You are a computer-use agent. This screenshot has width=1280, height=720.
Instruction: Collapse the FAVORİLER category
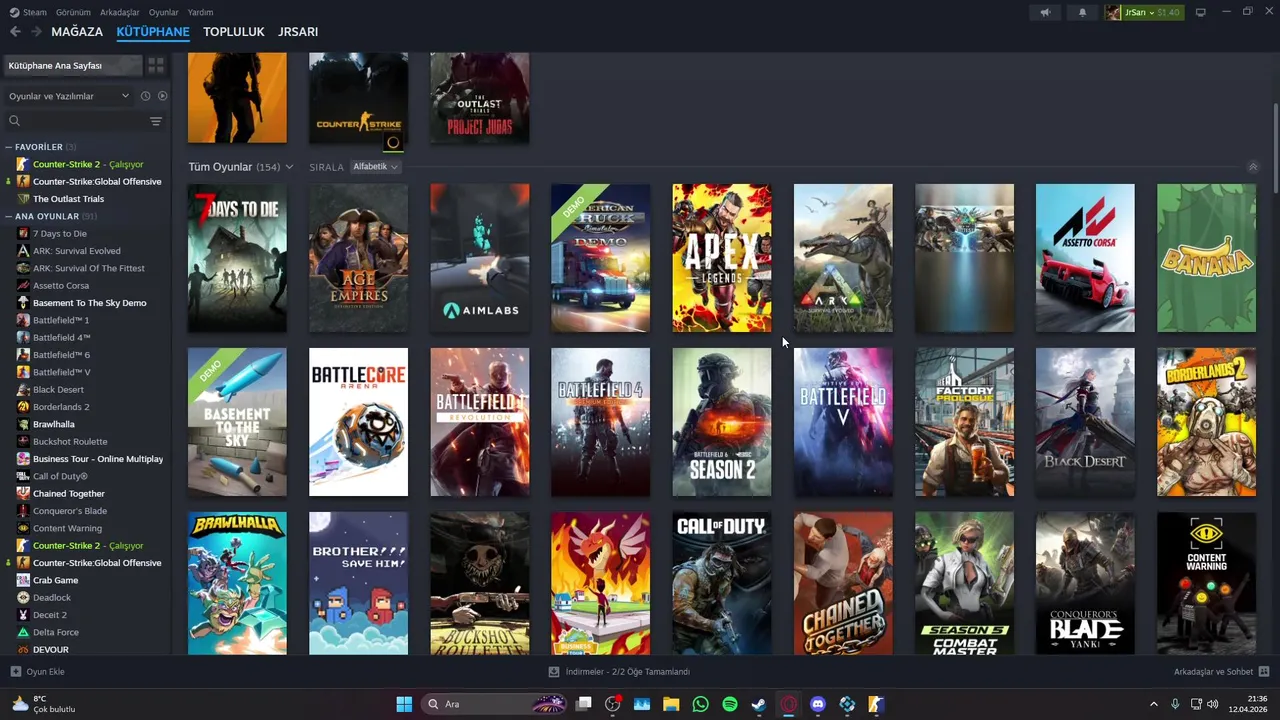9,147
